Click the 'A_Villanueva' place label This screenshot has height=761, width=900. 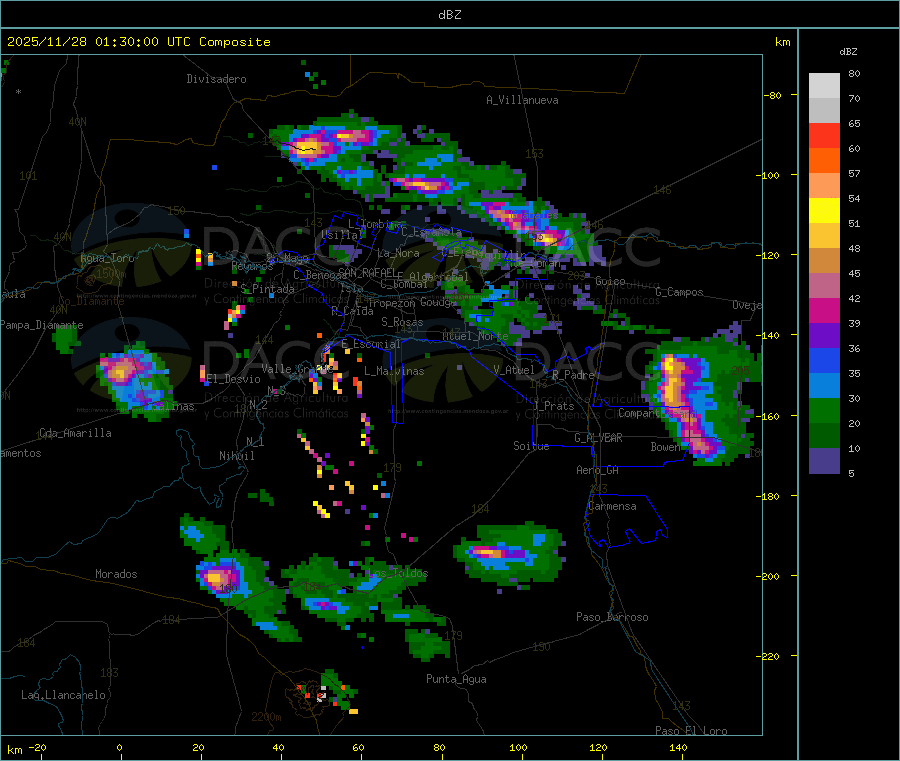522,100
